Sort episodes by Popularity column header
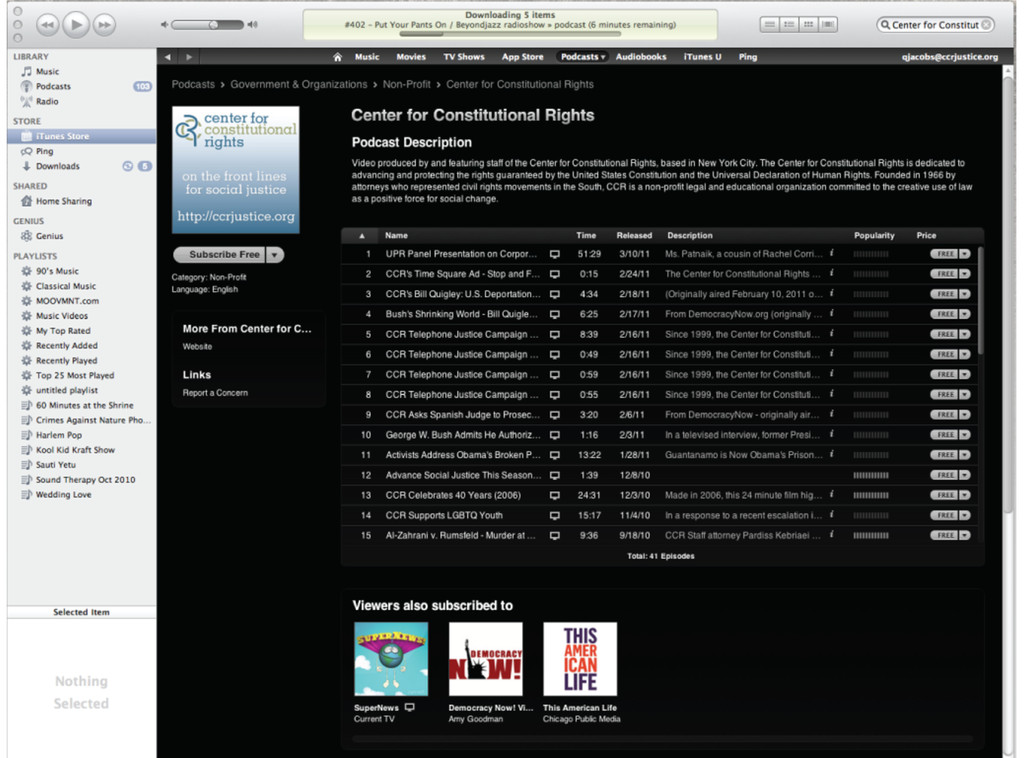 click(874, 236)
